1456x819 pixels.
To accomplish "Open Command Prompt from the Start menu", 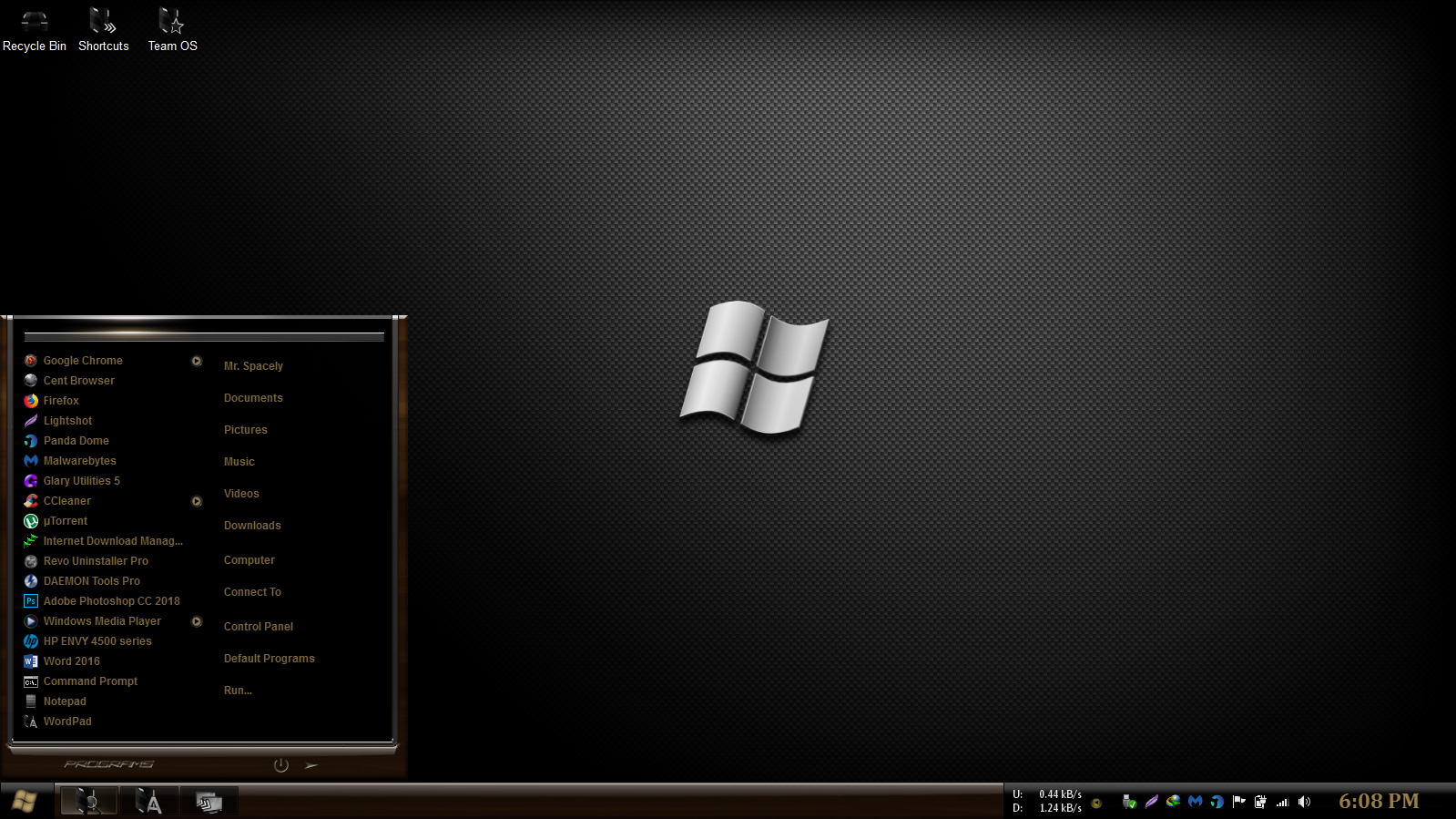I will (x=112, y=681).
